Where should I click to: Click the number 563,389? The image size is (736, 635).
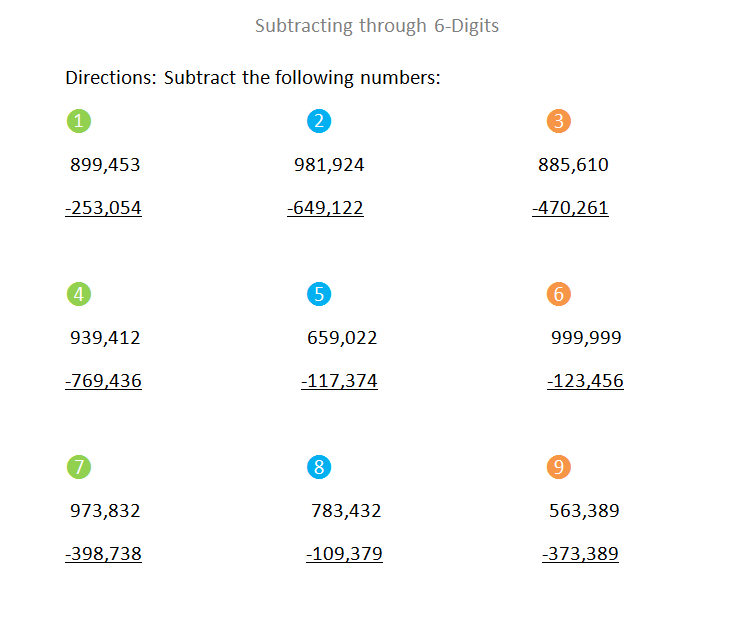click(x=584, y=511)
